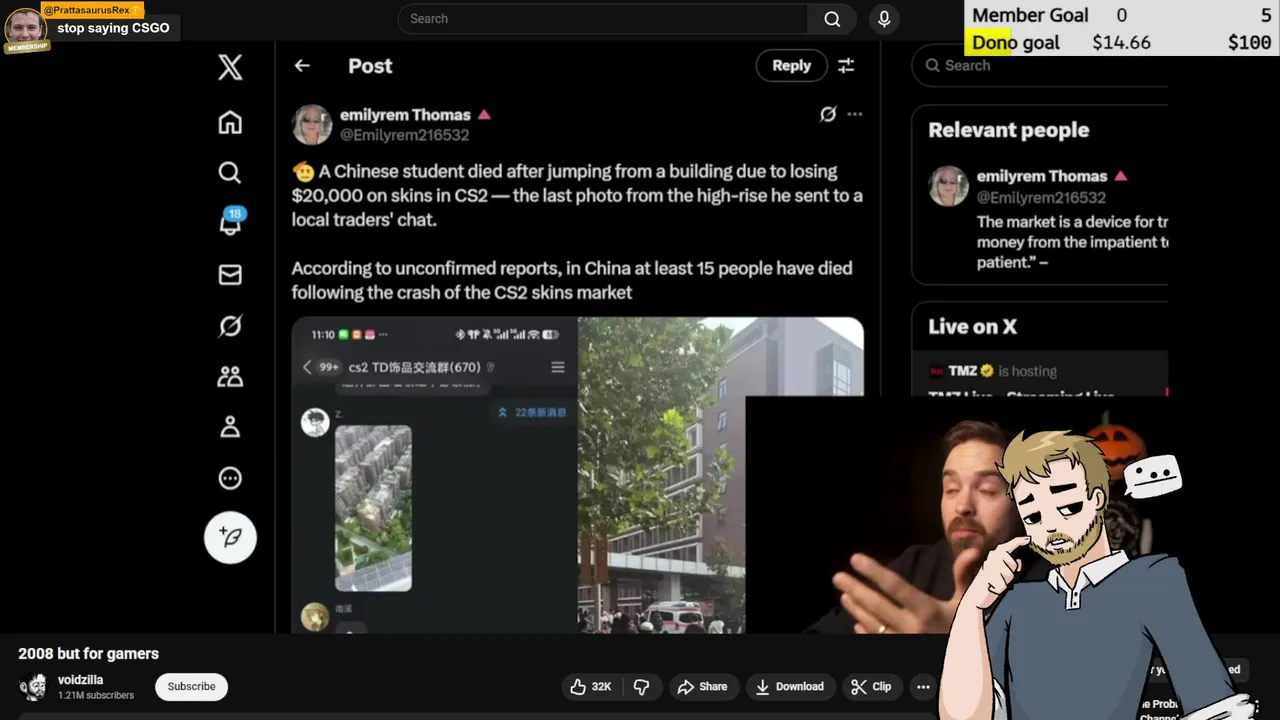Open X Communities people icon
This screenshot has width=1280, height=720.
tap(230, 377)
